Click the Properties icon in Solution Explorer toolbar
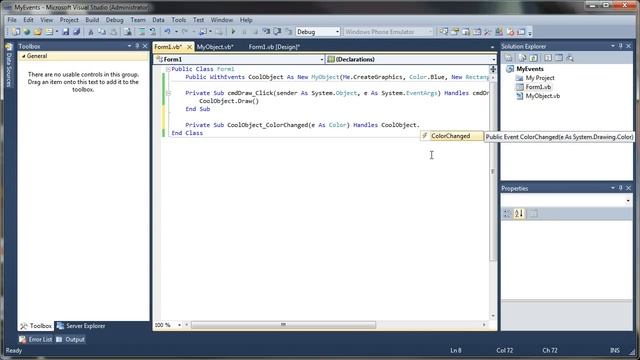640x360 pixels. [508, 58]
